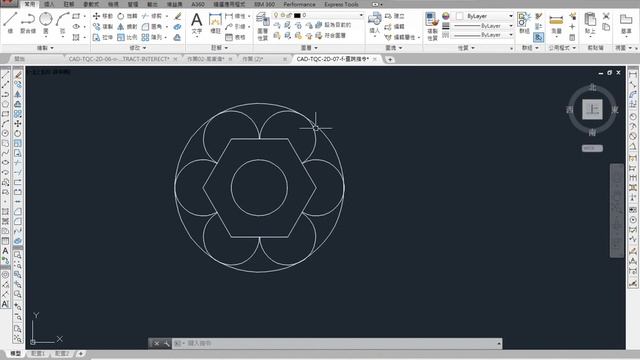The height and width of the screenshot is (360, 640).
Task: Expand the Properties (性質) panel
Action: [x=466, y=48]
